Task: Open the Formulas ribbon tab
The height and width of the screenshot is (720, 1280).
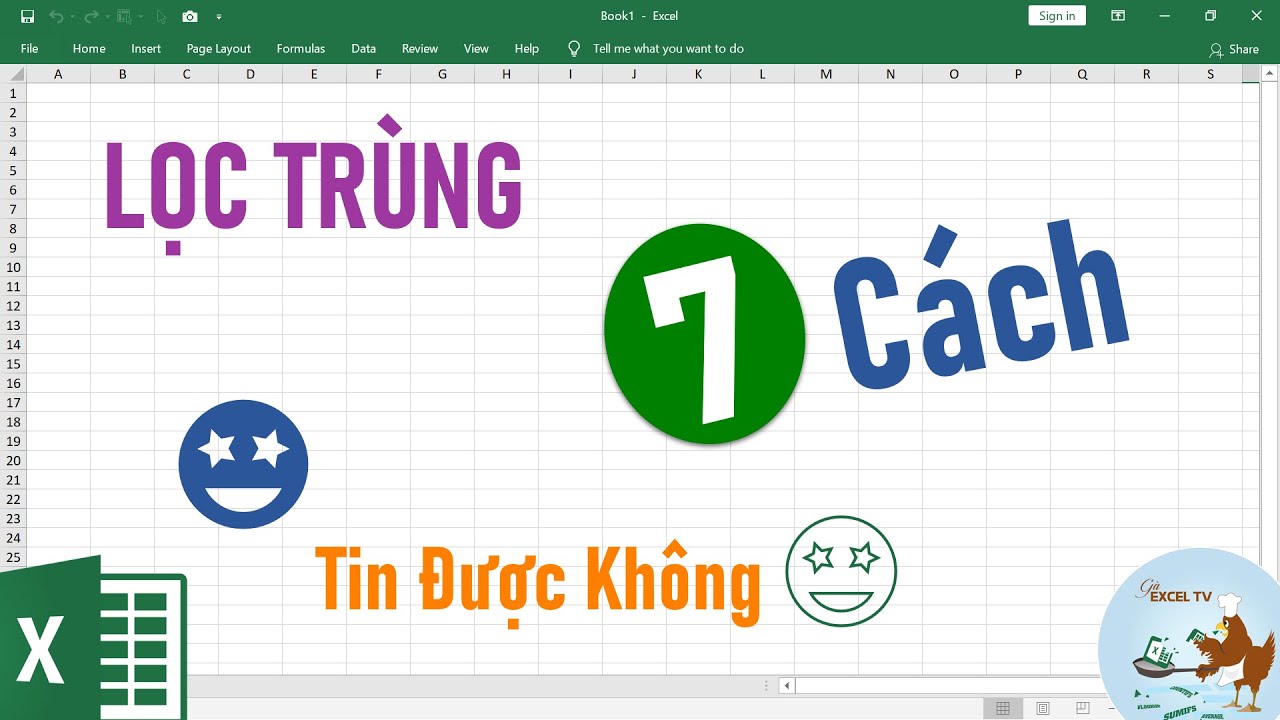Action: click(301, 48)
